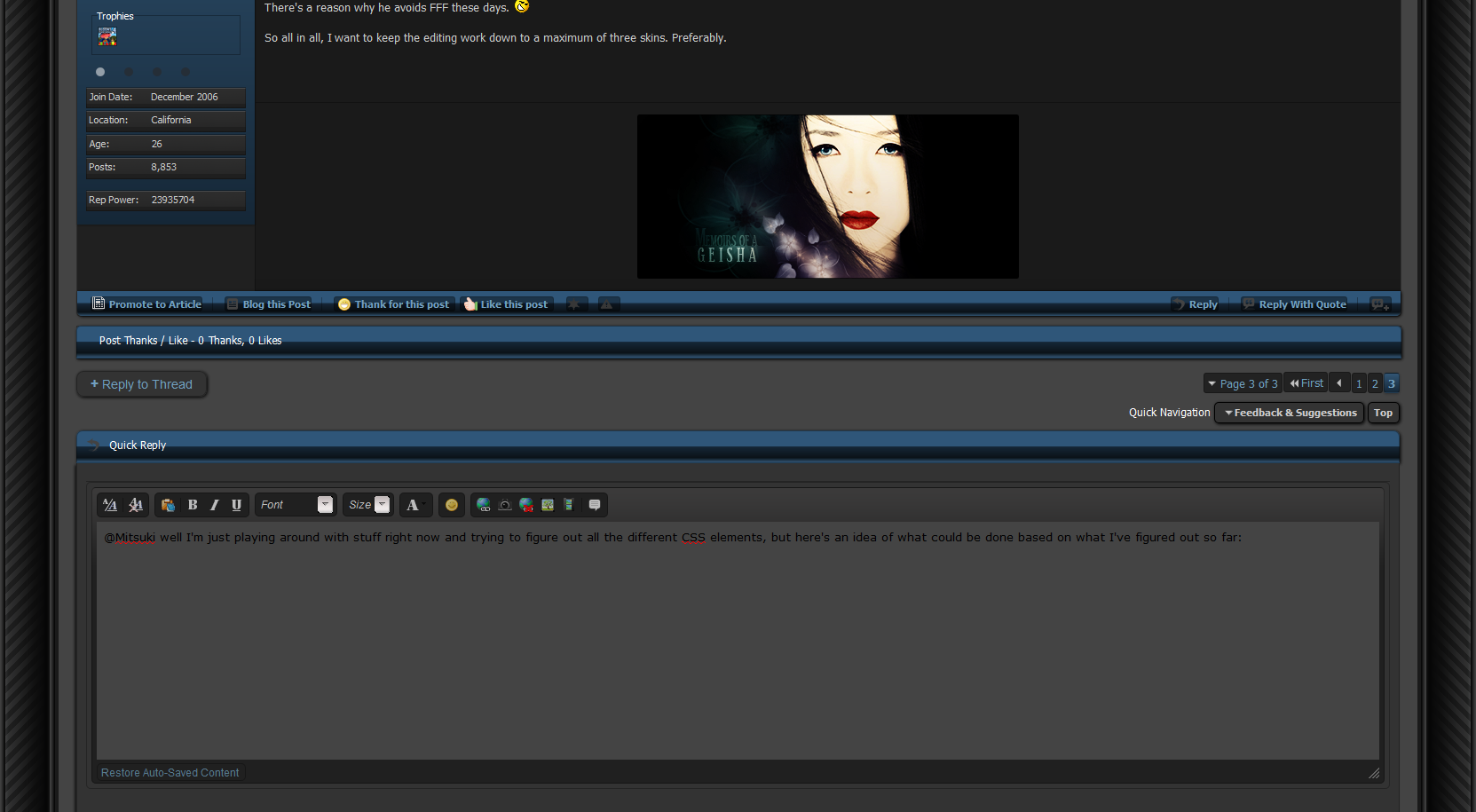Go to page 2 of thread
This screenshot has width=1476, height=812.
pos(1375,384)
